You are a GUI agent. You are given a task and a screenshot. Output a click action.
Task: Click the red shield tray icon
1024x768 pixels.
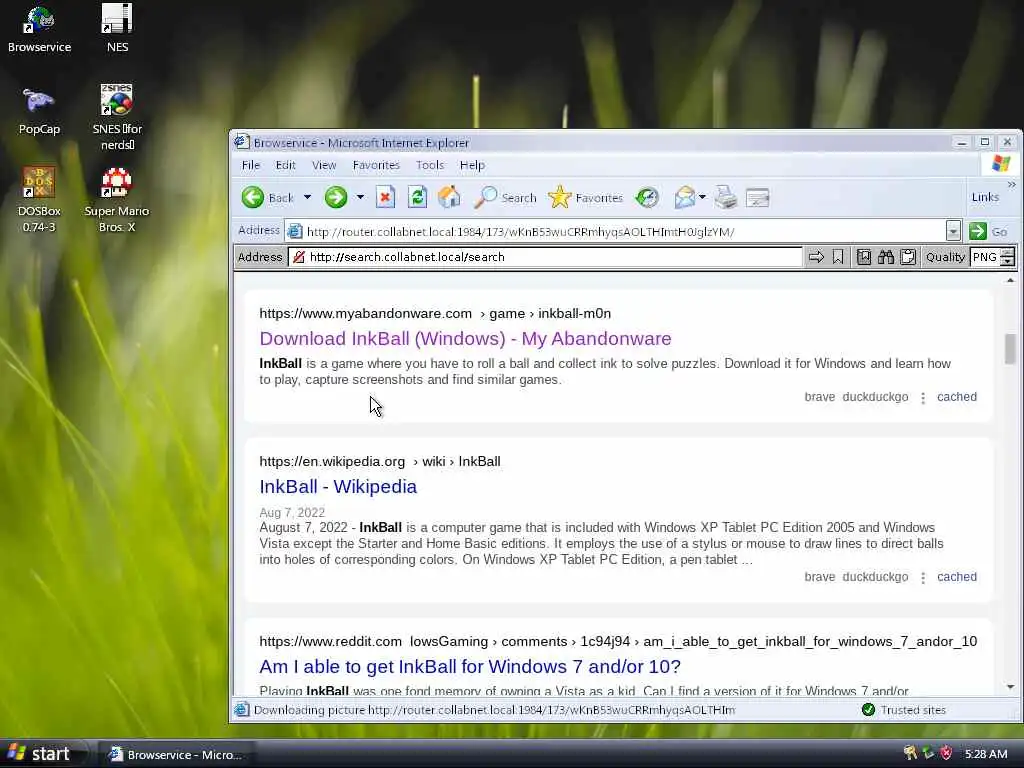click(946, 754)
